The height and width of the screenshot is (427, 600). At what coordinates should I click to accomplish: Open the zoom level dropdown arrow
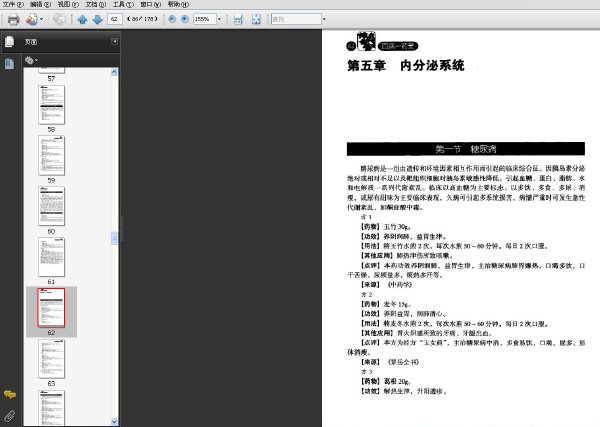point(219,19)
